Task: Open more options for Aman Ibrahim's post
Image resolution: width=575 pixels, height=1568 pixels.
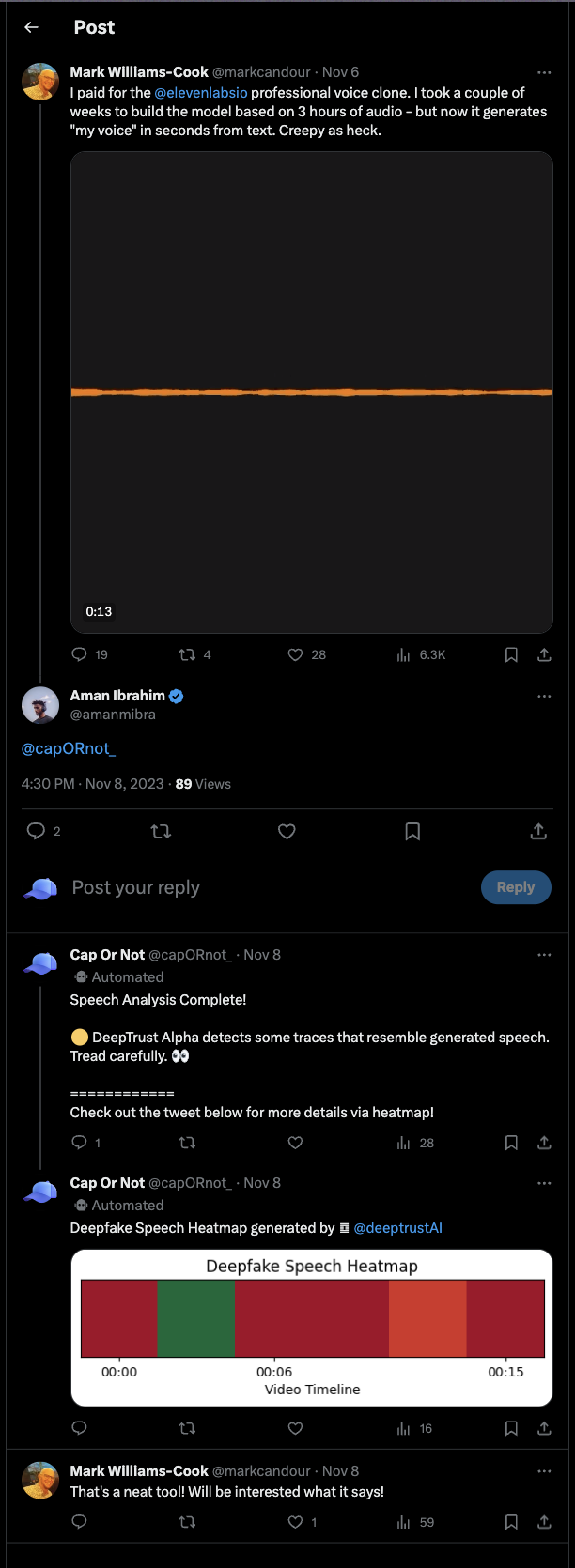Action: point(544,697)
